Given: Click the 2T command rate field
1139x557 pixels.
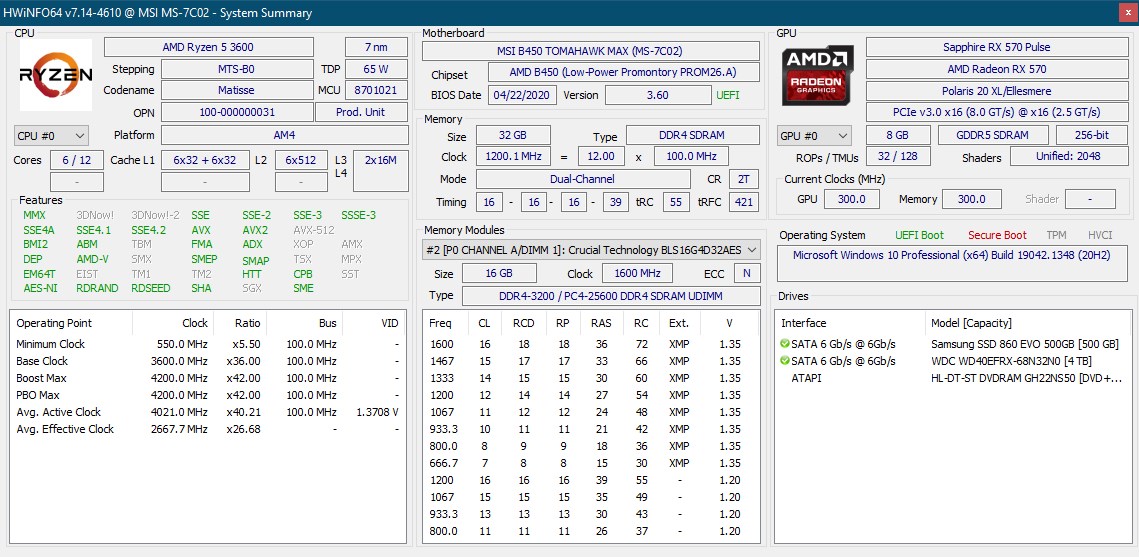Looking at the screenshot, I should pyautogui.click(x=743, y=179).
